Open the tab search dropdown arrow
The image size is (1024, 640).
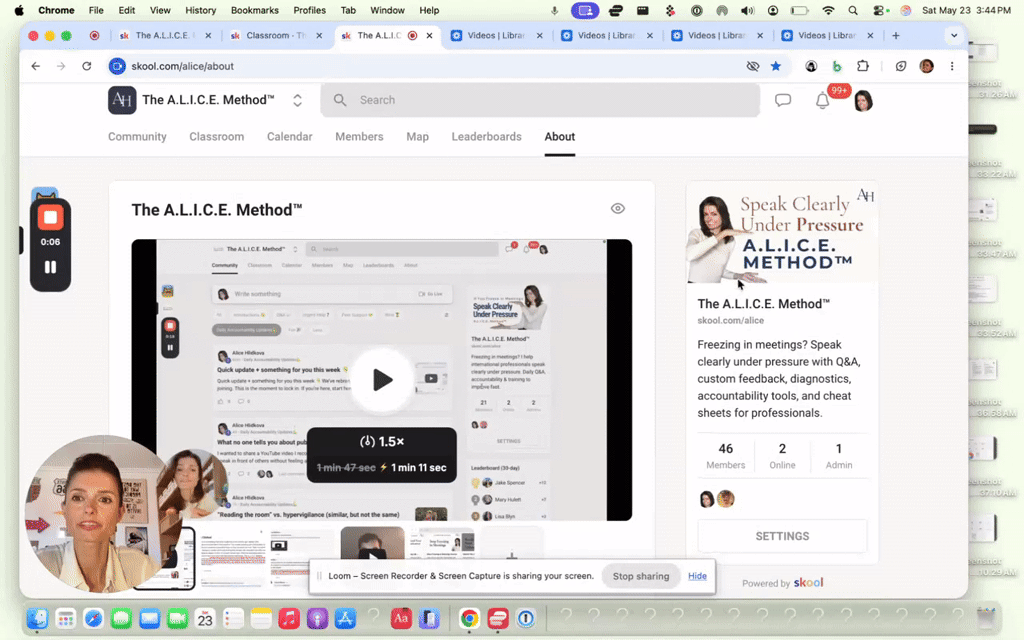(954, 36)
